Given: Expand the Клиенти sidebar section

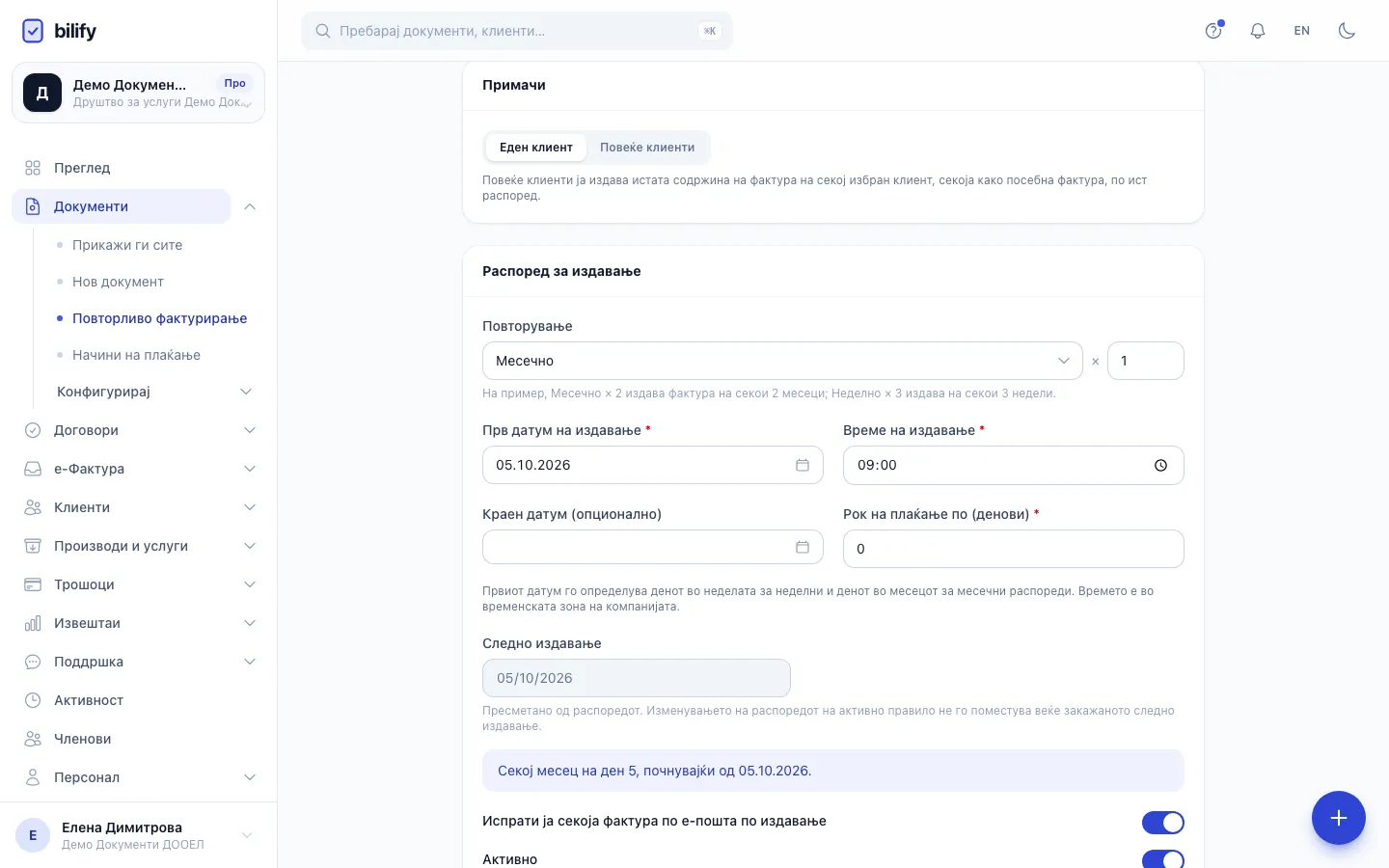Looking at the screenshot, I should (139, 507).
